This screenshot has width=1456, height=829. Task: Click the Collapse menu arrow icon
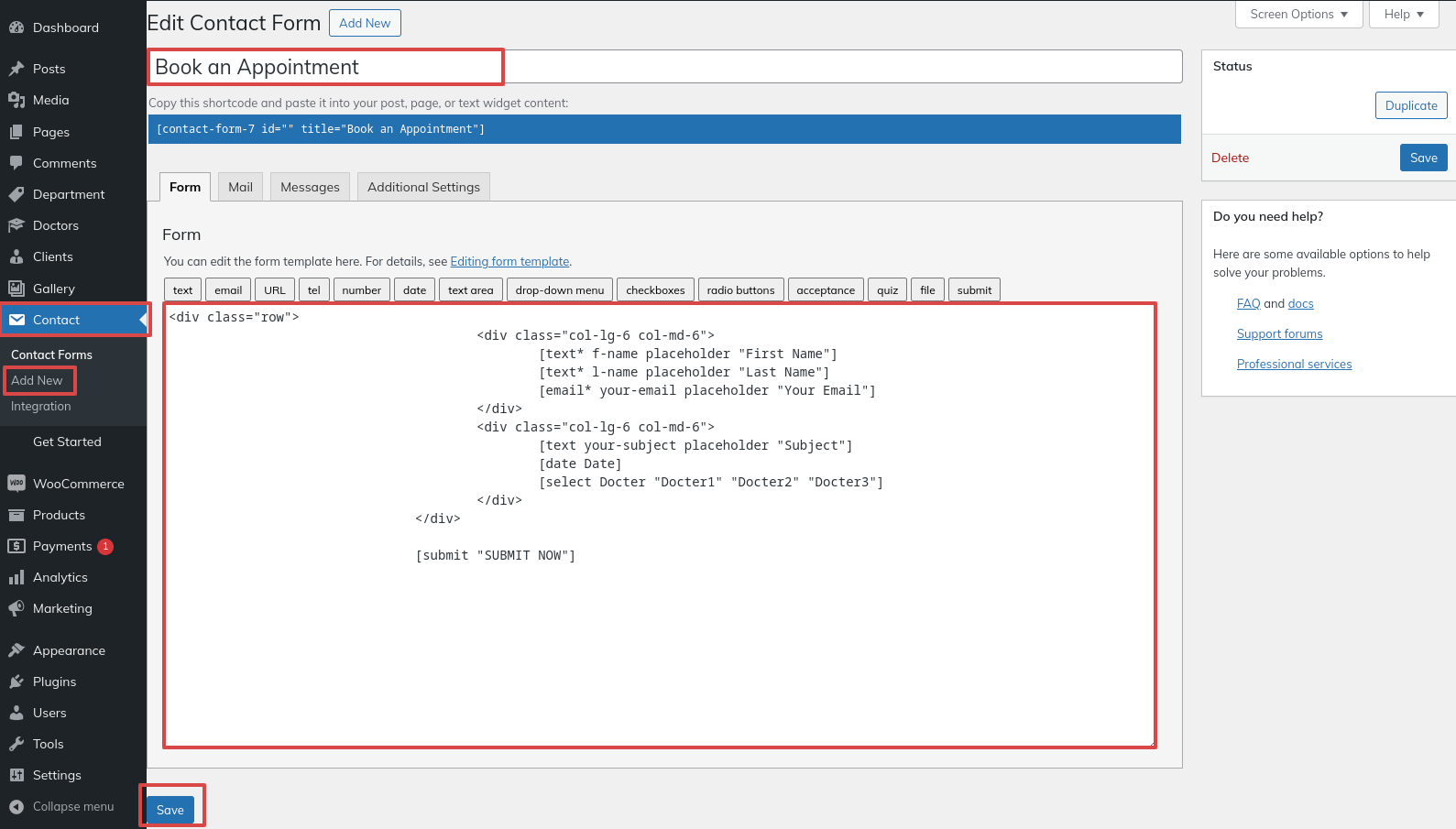coord(16,806)
